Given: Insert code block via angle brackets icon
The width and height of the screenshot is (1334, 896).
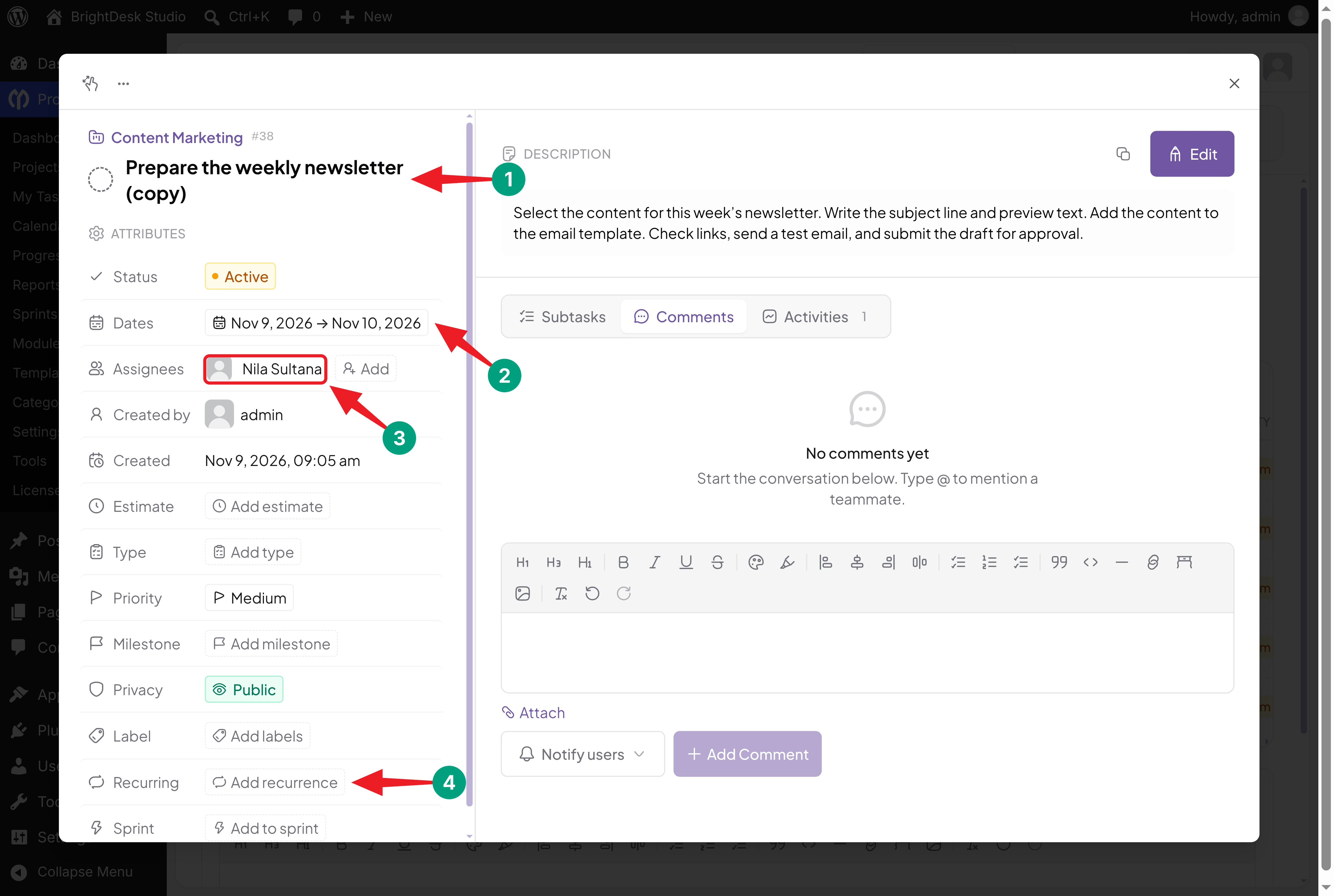Looking at the screenshot, I should click(x=1091, y=562).
